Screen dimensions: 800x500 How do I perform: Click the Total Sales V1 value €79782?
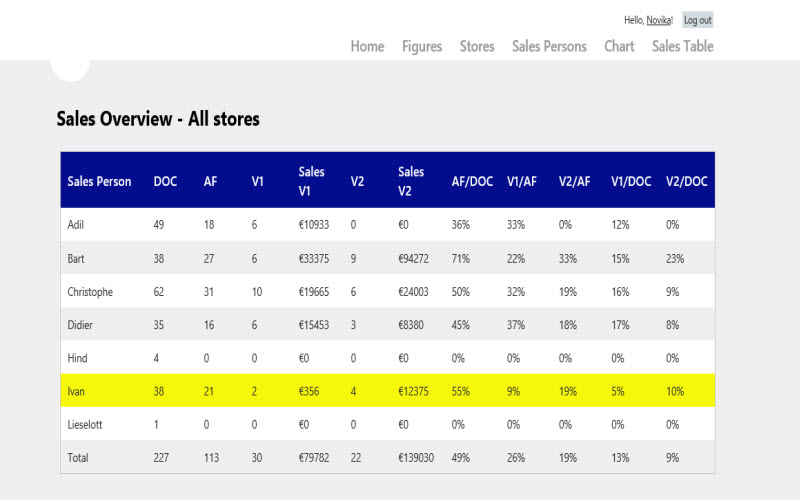tap(314, 458)
